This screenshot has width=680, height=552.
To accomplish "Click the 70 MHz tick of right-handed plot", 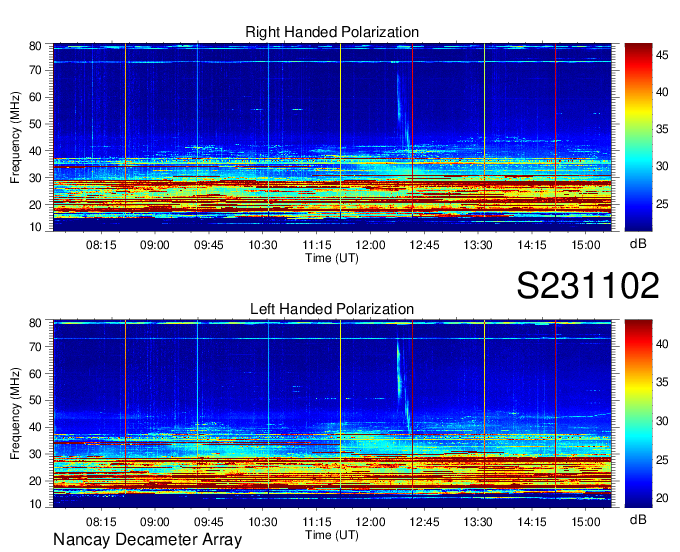I will click(36, 70).
